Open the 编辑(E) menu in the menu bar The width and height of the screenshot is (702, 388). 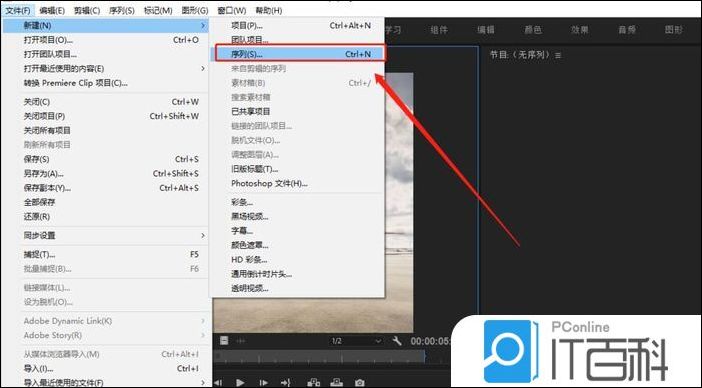52,10
